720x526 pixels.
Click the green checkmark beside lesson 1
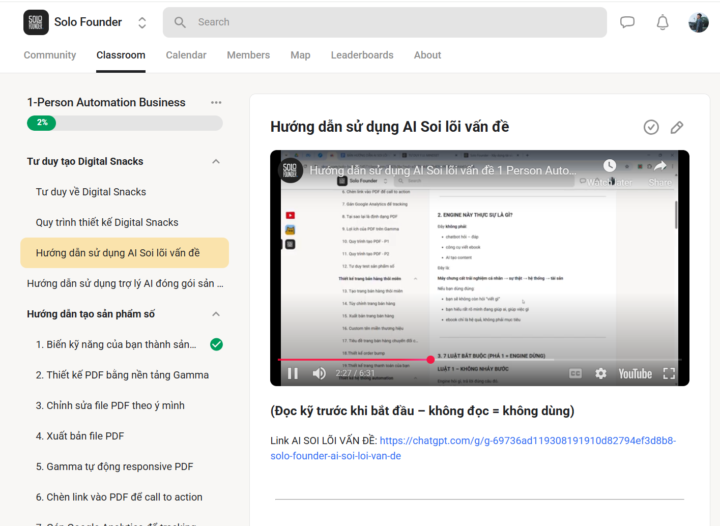[x=216, y=344]
